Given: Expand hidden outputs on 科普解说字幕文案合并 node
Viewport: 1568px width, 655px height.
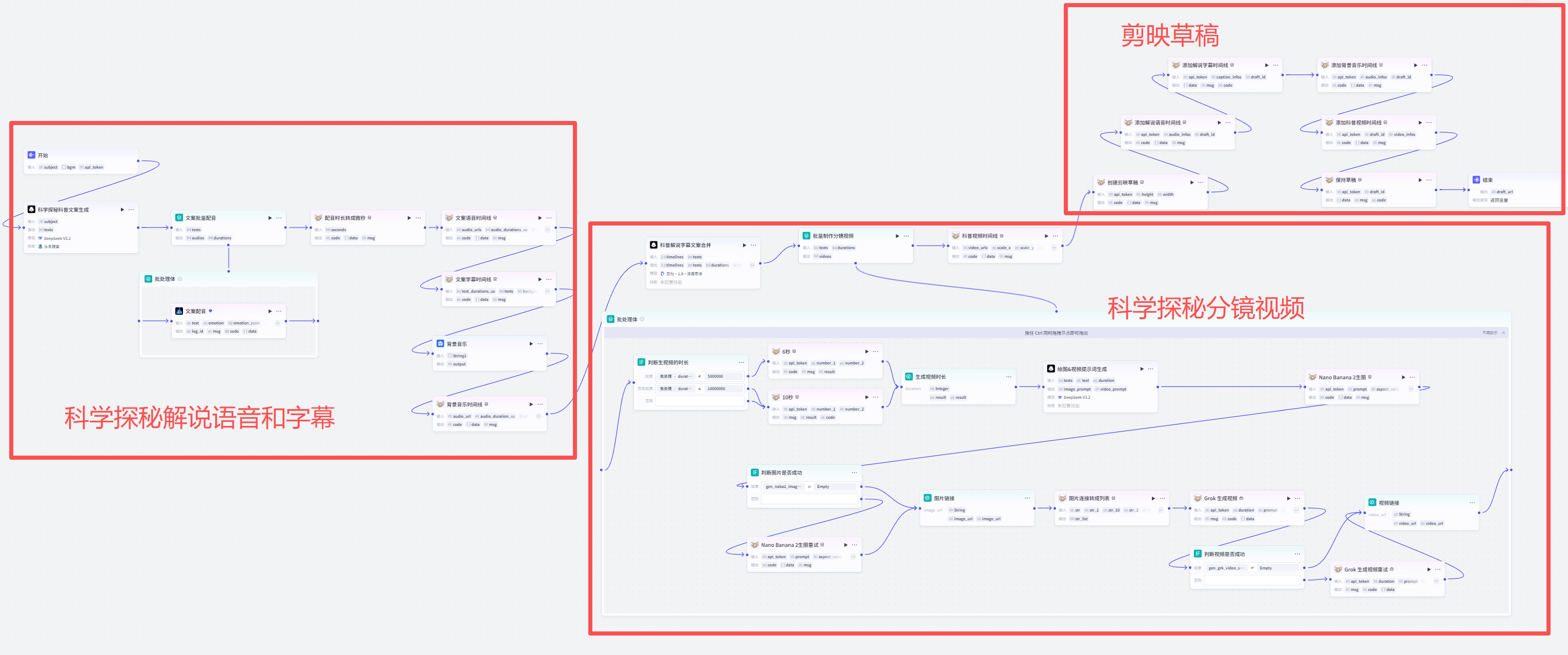Looking at the screenshot, I should tap(752, 265).
